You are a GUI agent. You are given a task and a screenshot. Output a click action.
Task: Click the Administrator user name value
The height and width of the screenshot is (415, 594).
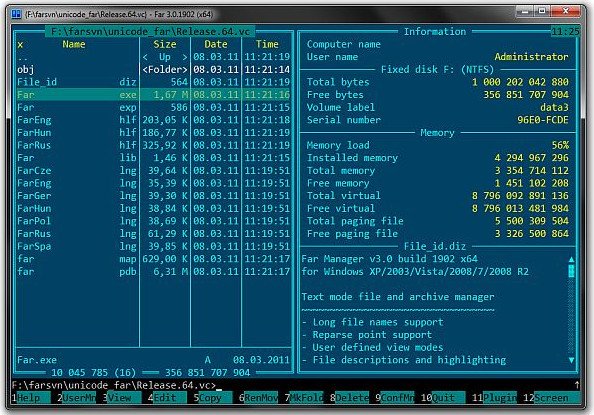click(x=531, y=57)
